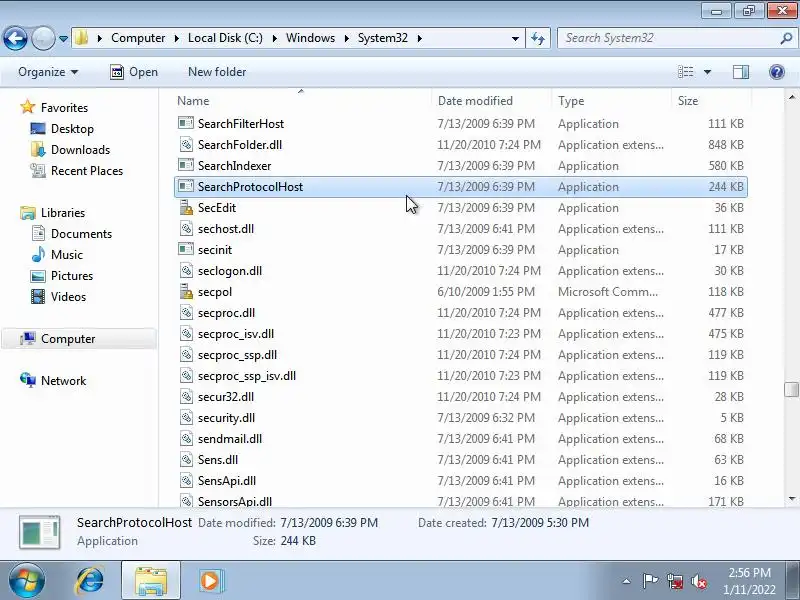This screenshot has height=600, width=800.
Task: Select the SearchFolder.dll file icon
Action: tap(186, 144)
